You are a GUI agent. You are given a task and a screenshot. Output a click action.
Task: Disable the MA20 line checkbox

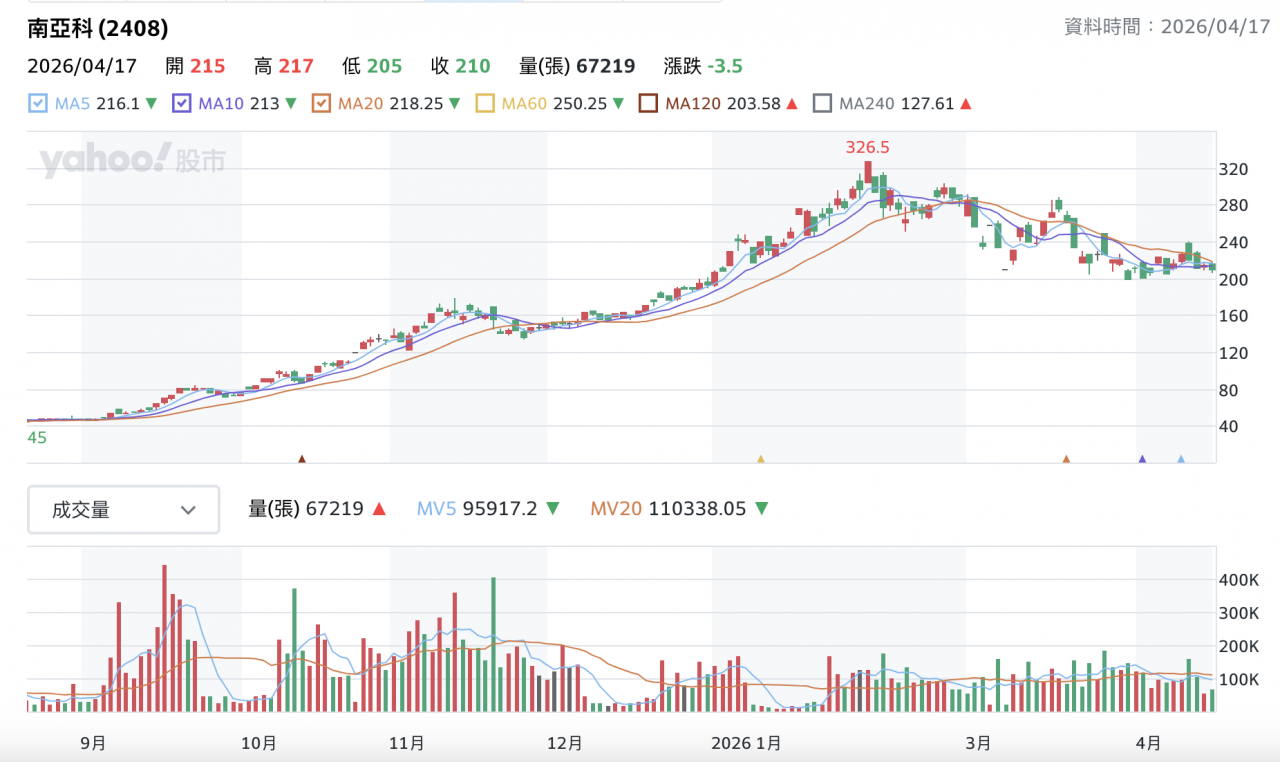[x=322, y=103]
